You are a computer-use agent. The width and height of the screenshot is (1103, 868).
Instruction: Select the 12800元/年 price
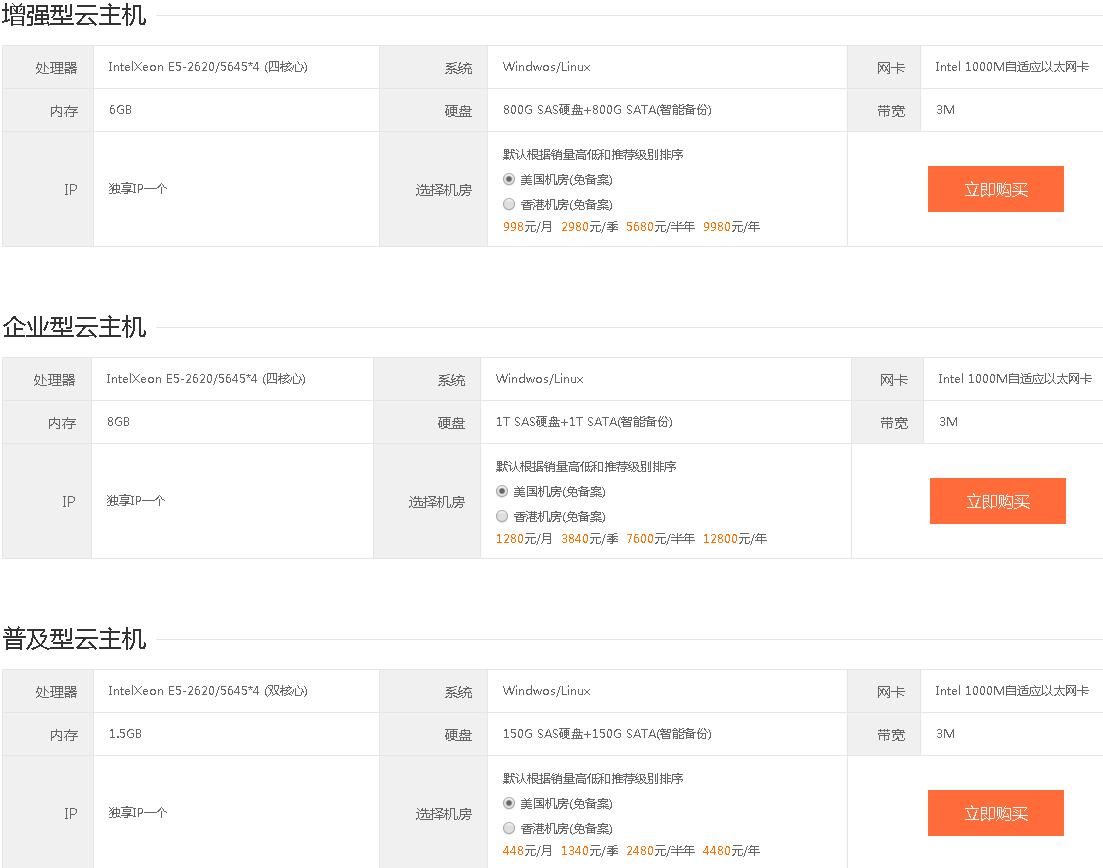pyautogui.click(x=734, y=539)
